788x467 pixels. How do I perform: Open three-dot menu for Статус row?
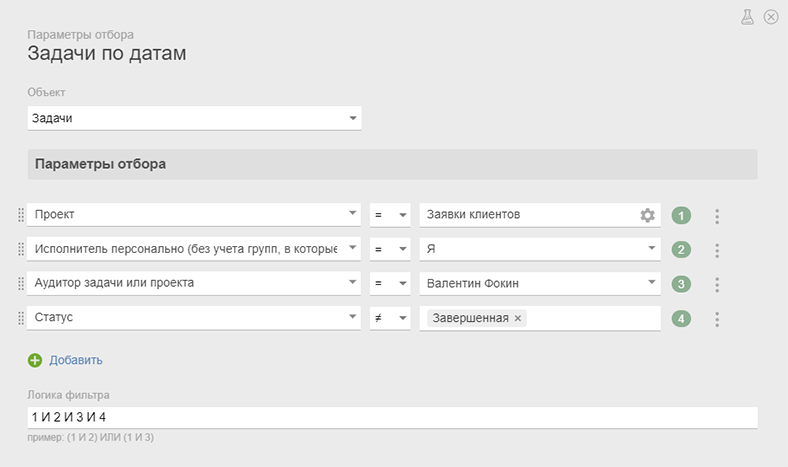(716, 319)
